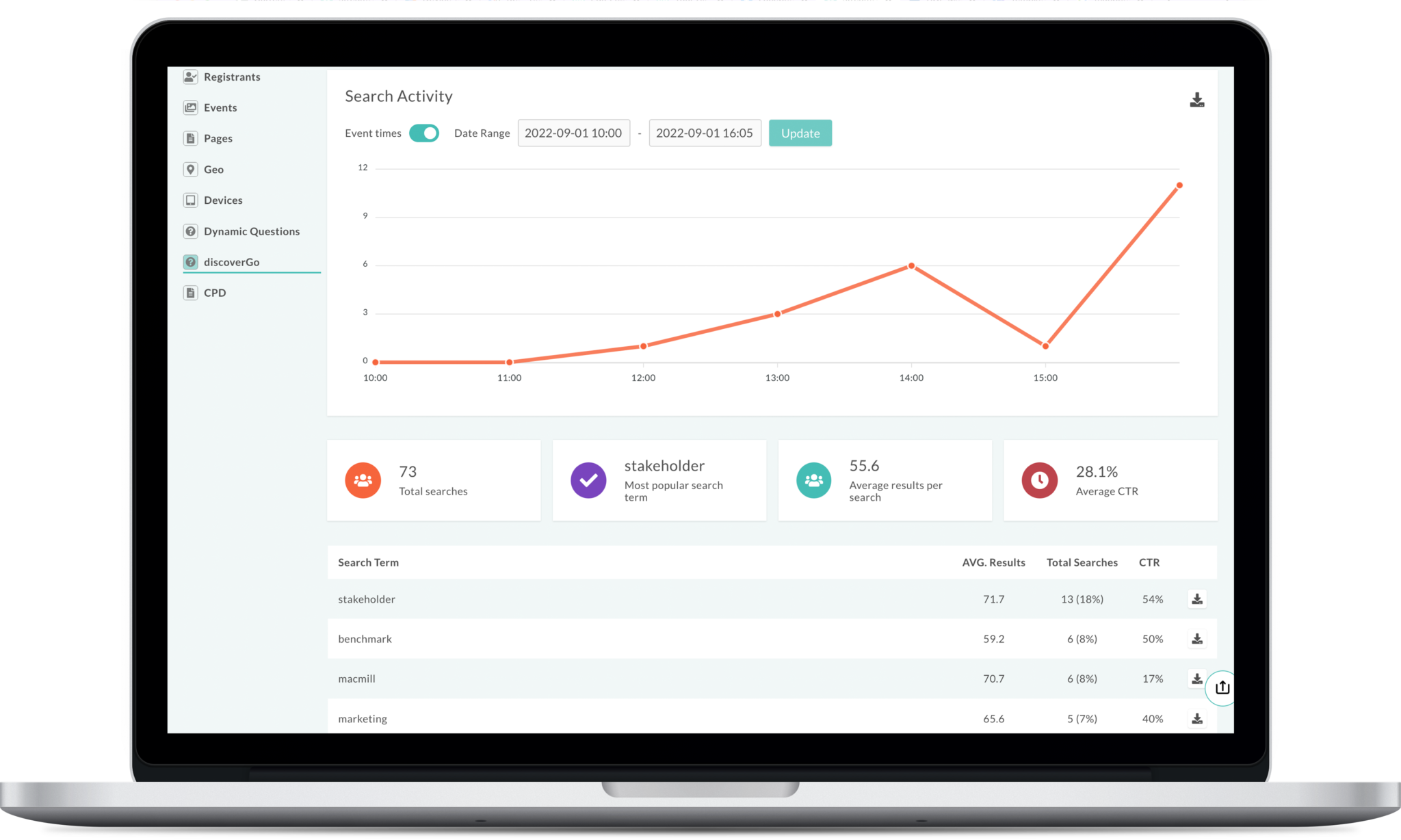Download the benchmark search term data
This screenshot has width=1401, height=840.
(1197, 638)
